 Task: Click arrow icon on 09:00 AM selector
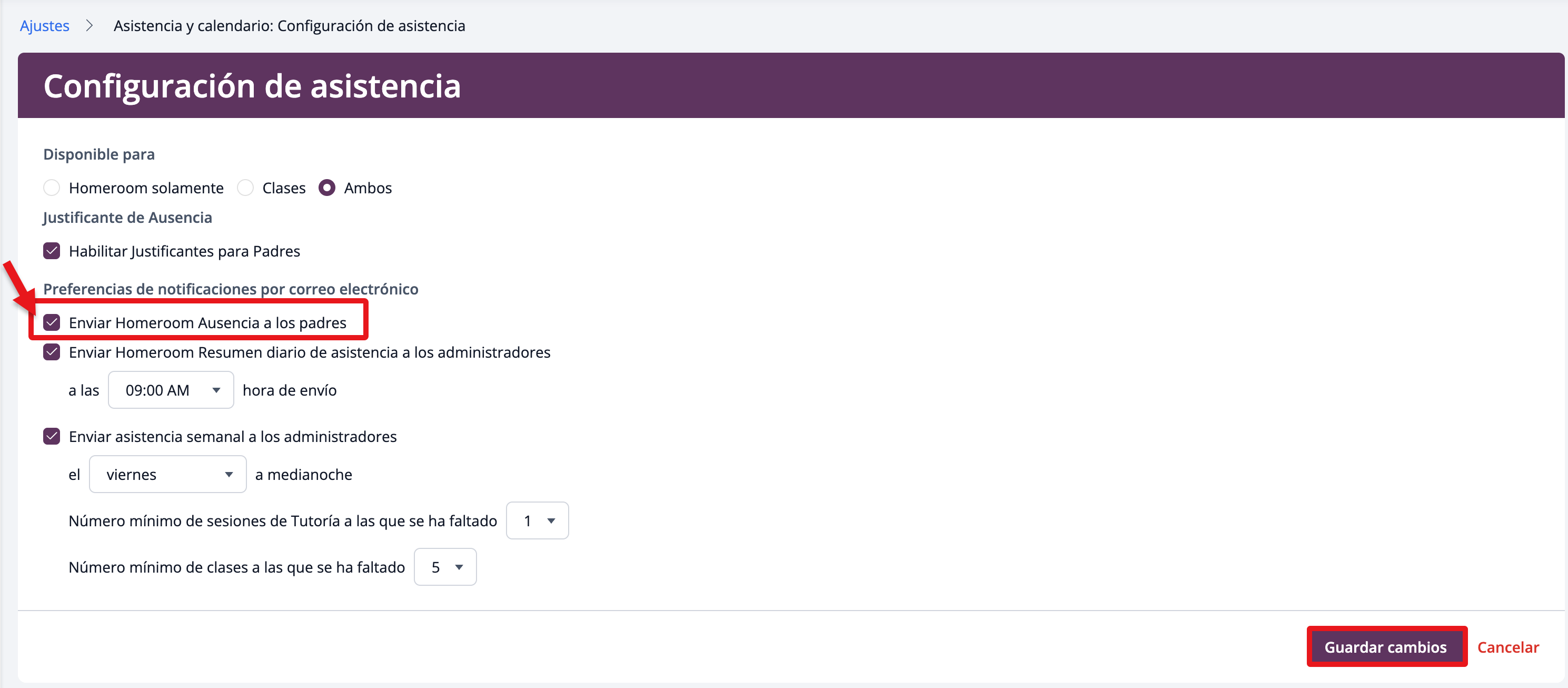(x=216, y=390)
